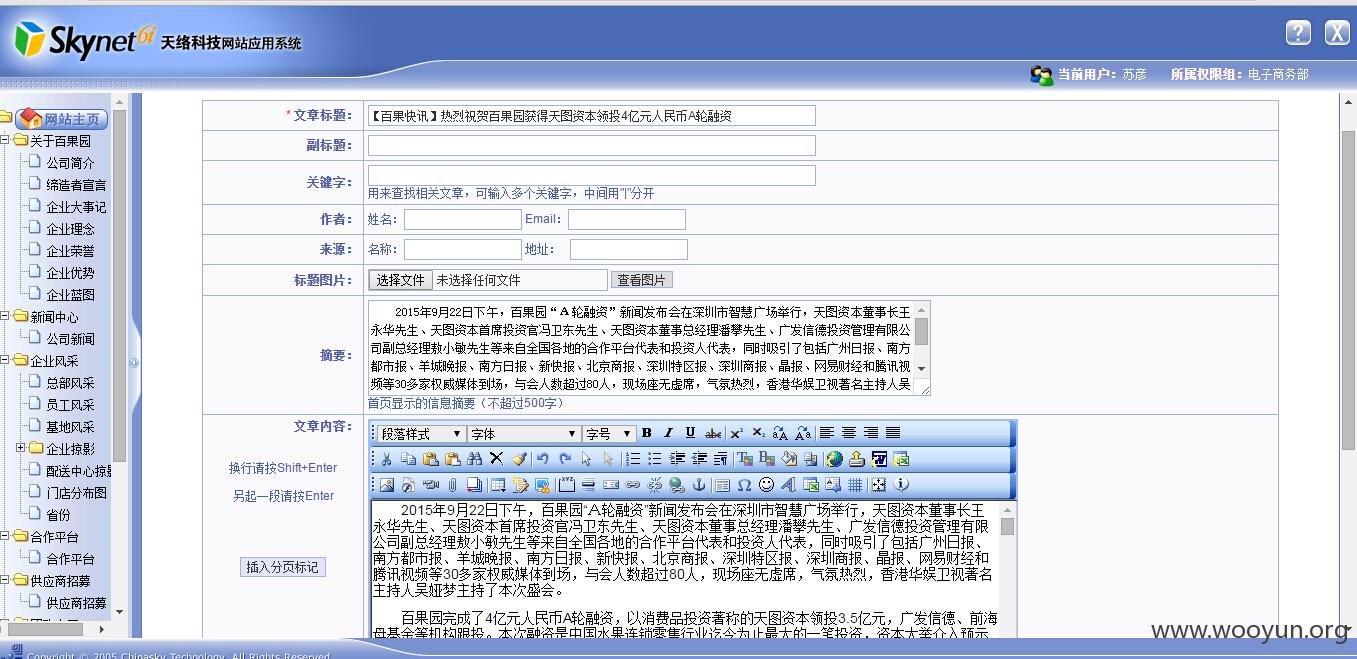Apply subscript formatting

(758, 433)
